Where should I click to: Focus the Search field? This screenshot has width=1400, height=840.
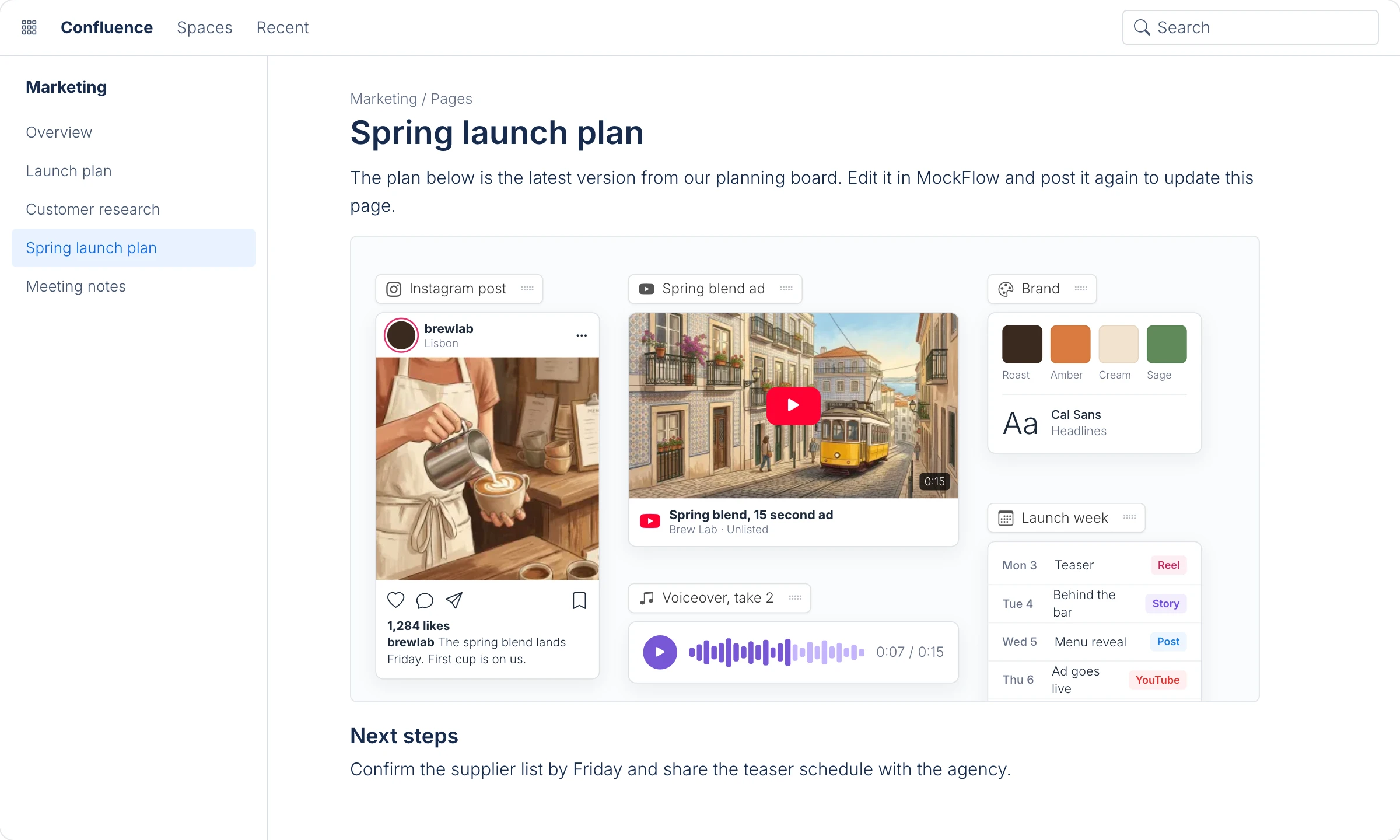tap(1250, 27)
